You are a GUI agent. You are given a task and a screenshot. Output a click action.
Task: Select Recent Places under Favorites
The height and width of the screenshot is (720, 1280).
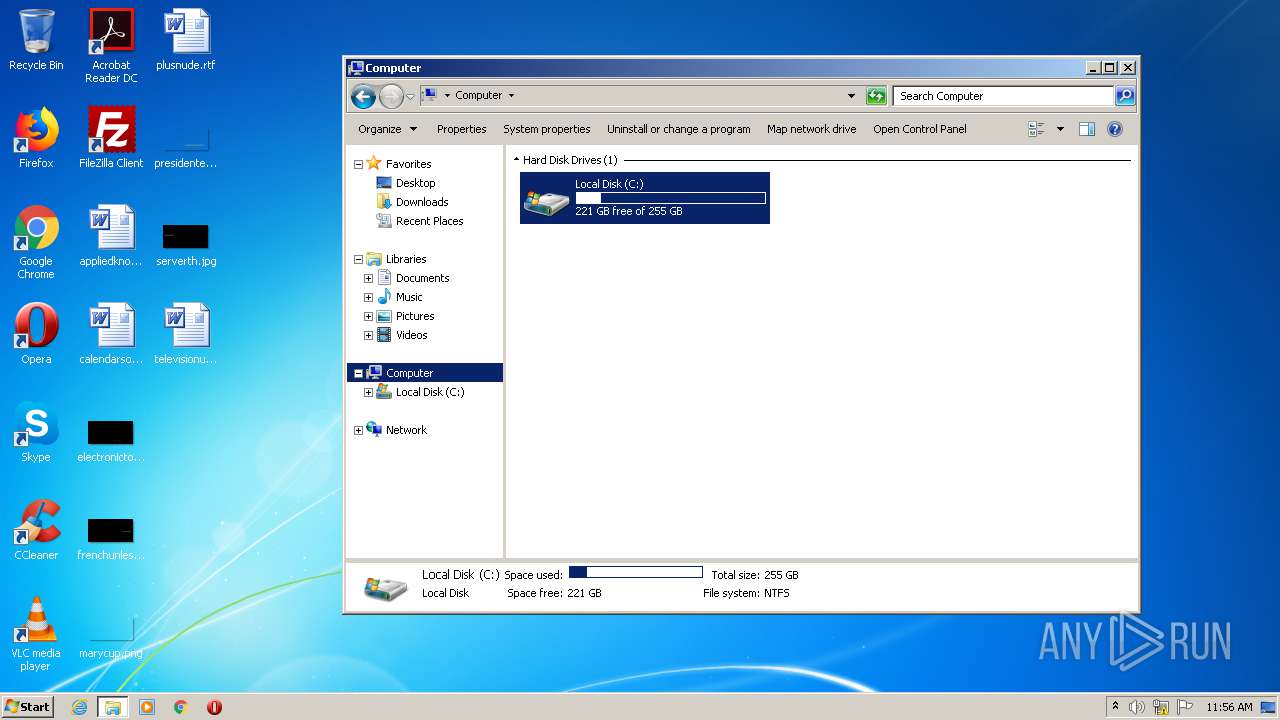point(420,221)
